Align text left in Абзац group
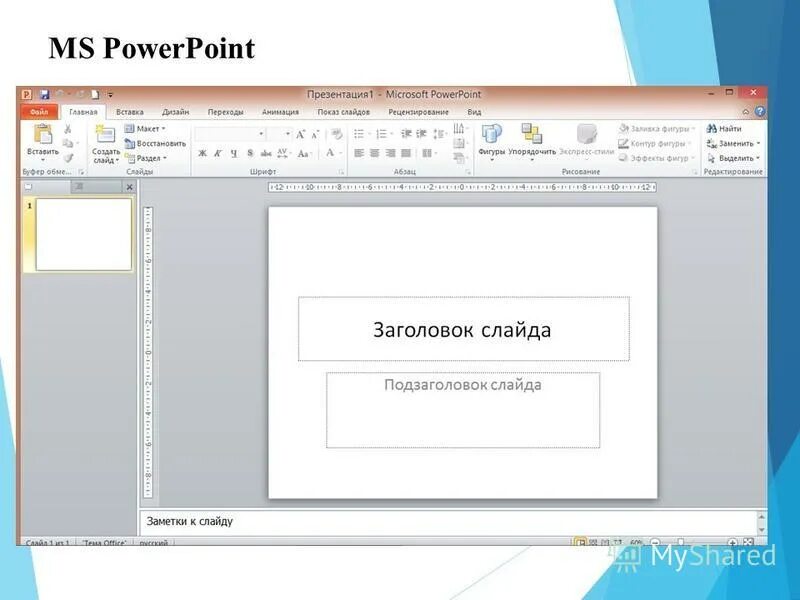Viewport: 800px width, 600px height. tap(359, 153)
